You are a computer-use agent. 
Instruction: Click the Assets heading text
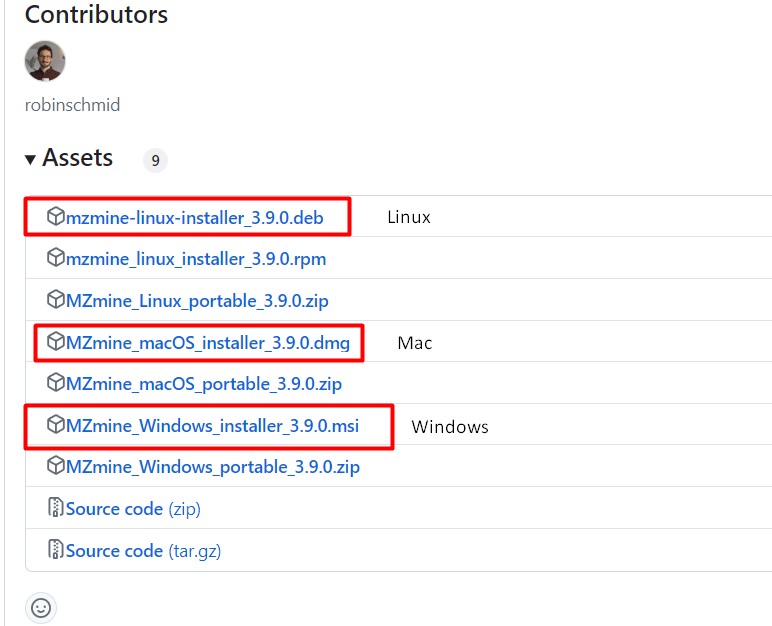click(78, 158)
